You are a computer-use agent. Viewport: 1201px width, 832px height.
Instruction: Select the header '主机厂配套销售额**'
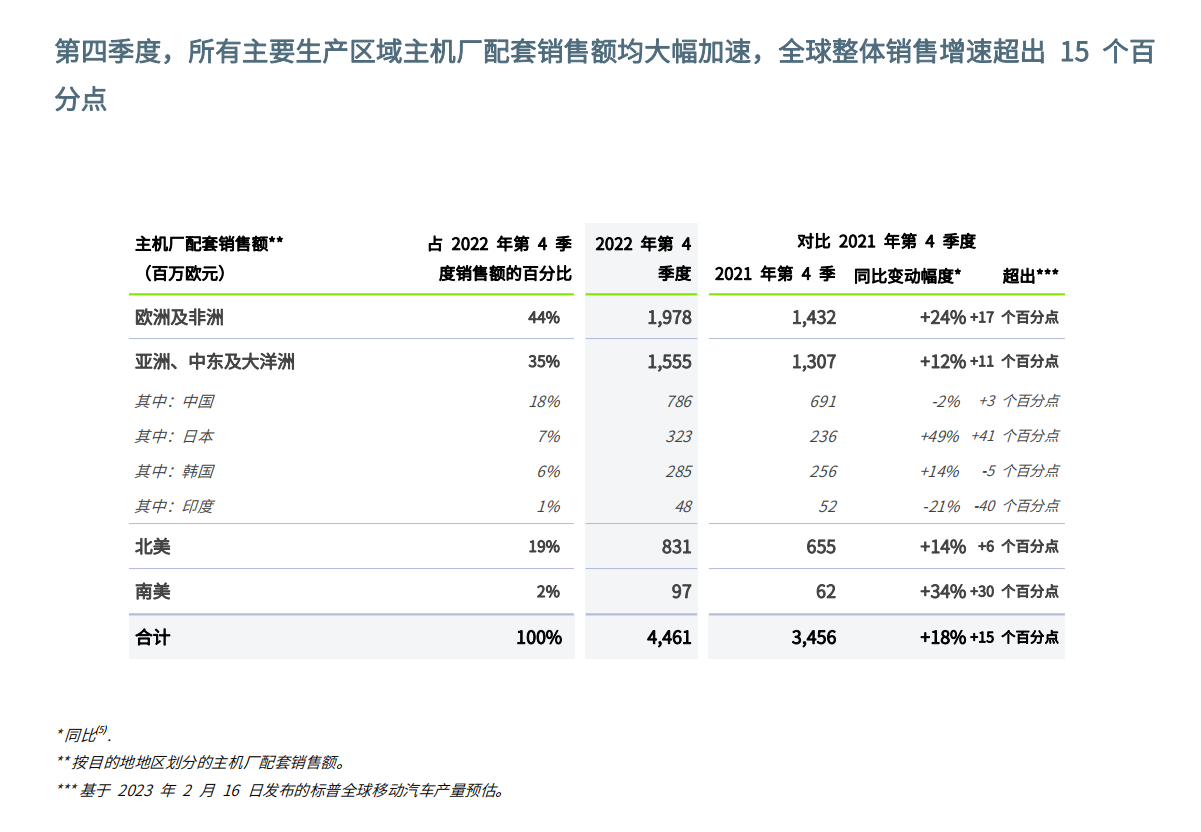pyautogui.click(x=209, y=243)
